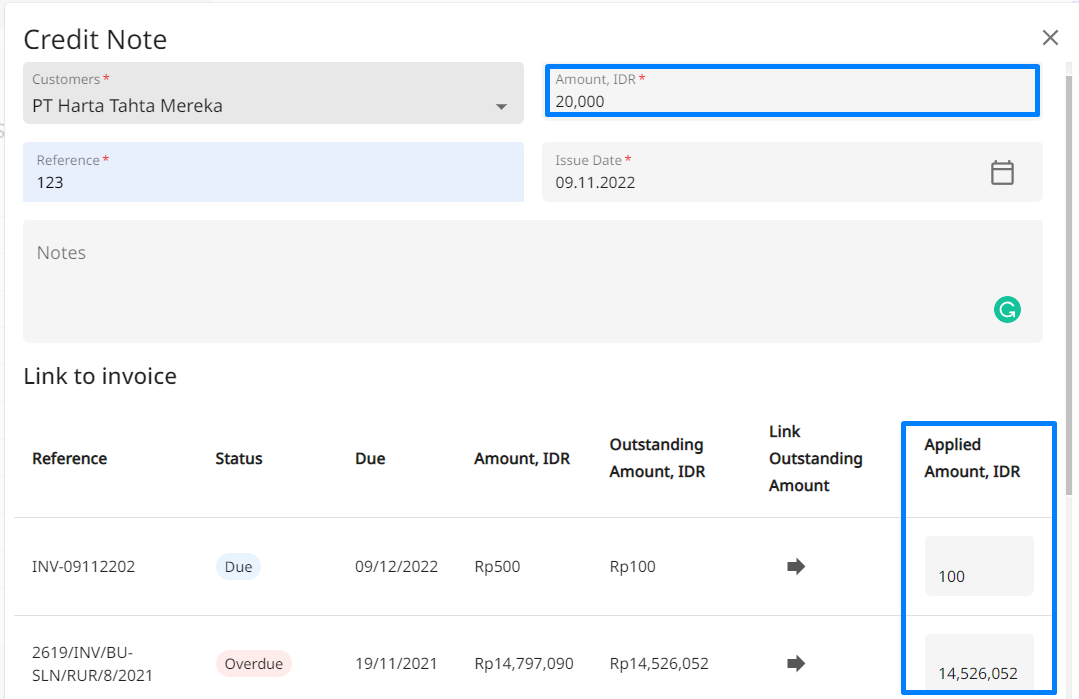This screenshot has width=1079, height=699.
Task: Select invoice reference INV-09112202
Action: [84, 567]
